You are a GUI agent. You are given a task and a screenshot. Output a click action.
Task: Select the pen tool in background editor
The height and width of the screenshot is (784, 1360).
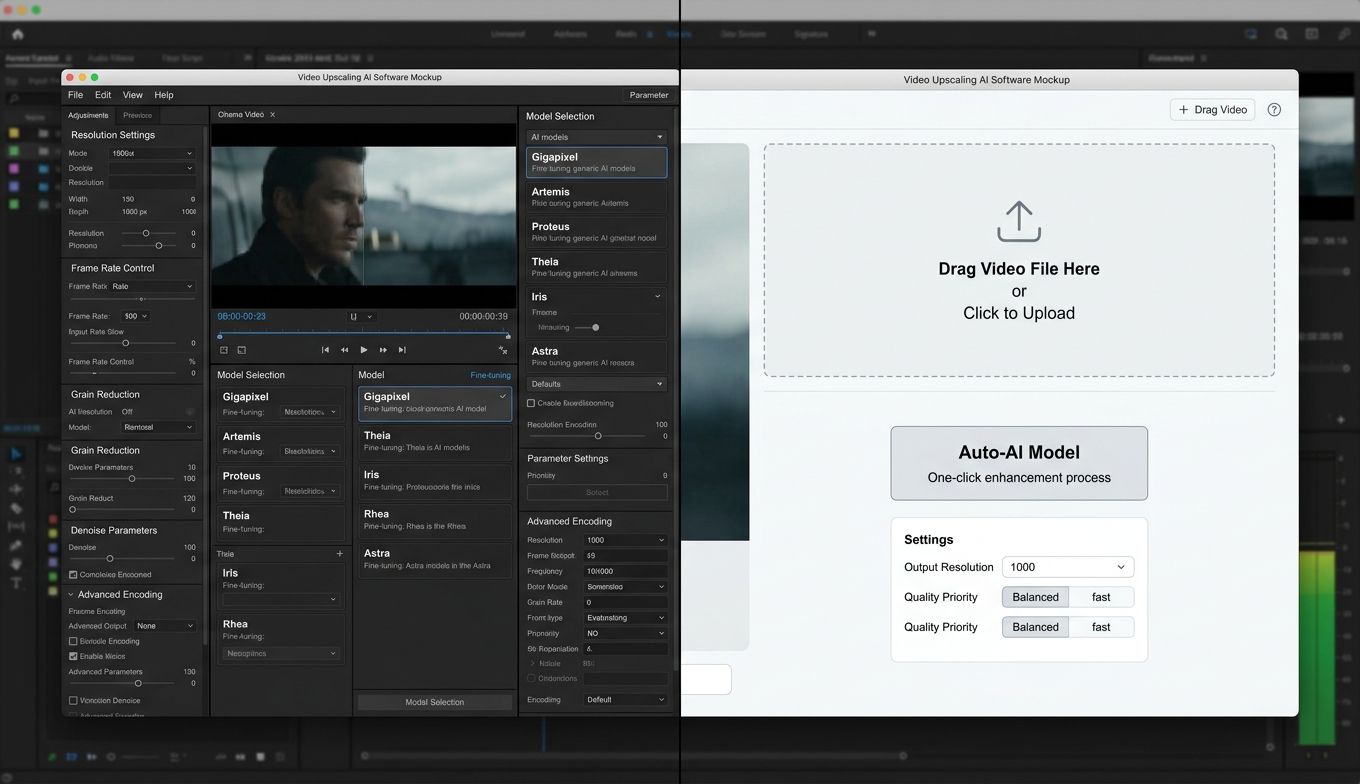pyautogui.click(x=16, y=545)
